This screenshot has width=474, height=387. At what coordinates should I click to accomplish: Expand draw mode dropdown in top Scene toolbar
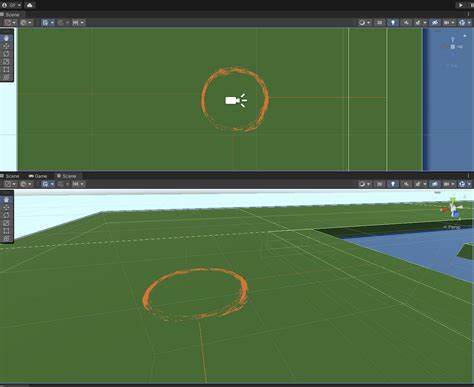pos(368,23)
